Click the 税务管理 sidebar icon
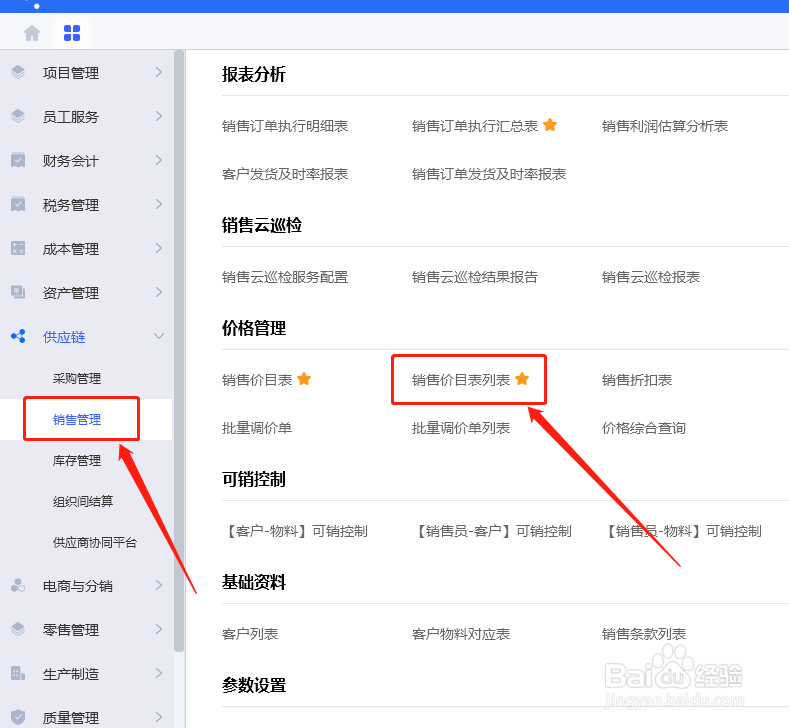The image size is (789, 728). [18, 204]
